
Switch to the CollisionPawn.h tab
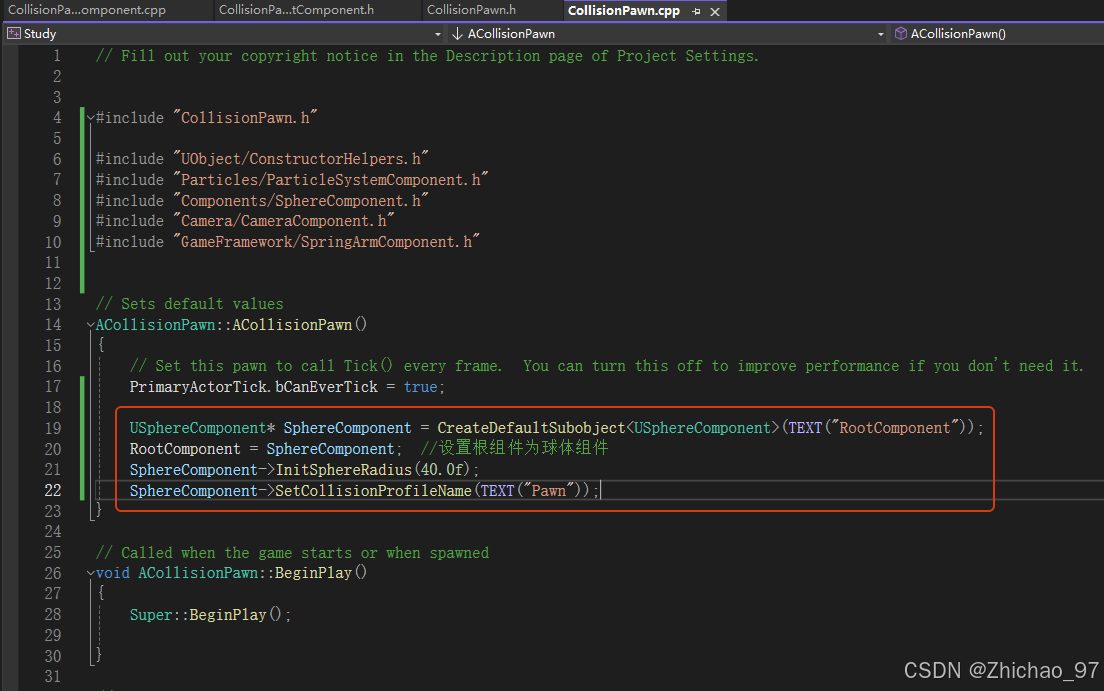(471, 10)
